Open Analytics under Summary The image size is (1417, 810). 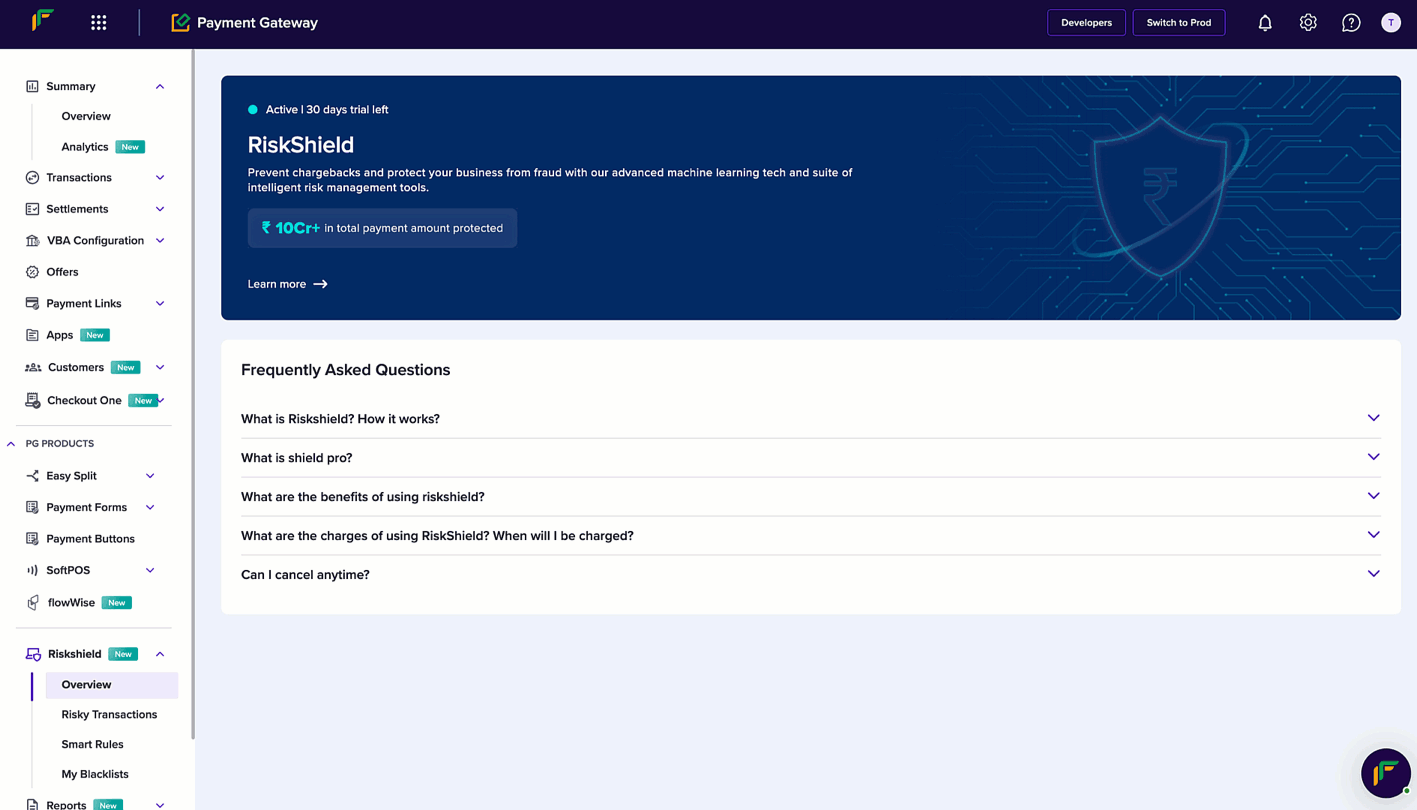tap(85, 147)
